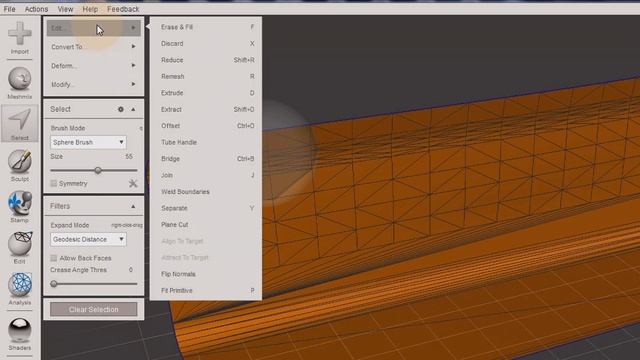This screenshot has height=360, width=640.
Task: Expand the Modify submenu
Action: [93, 84]
